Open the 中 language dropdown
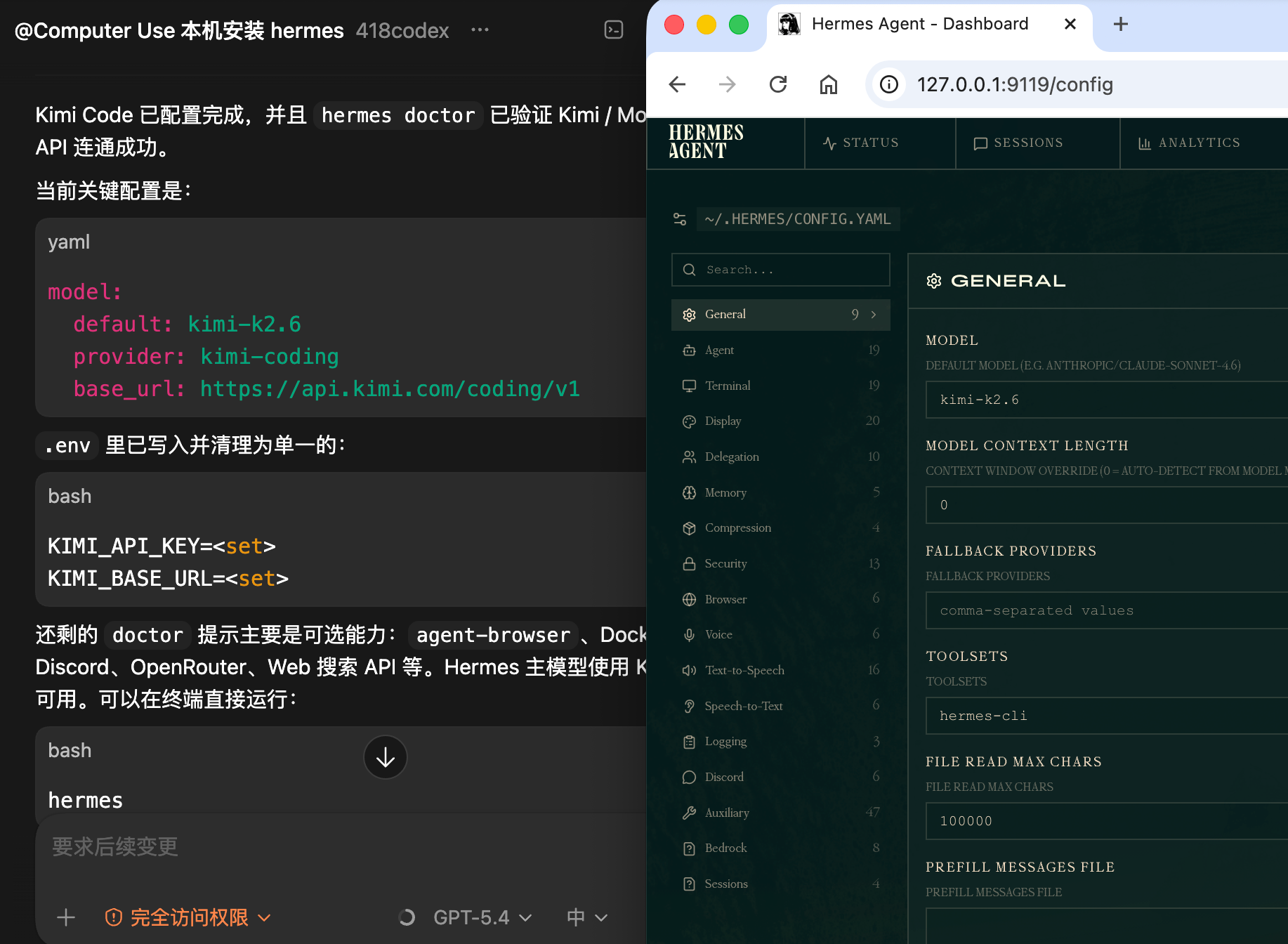The width and height of the screenshot is (1288, 944). pos(586,917)
